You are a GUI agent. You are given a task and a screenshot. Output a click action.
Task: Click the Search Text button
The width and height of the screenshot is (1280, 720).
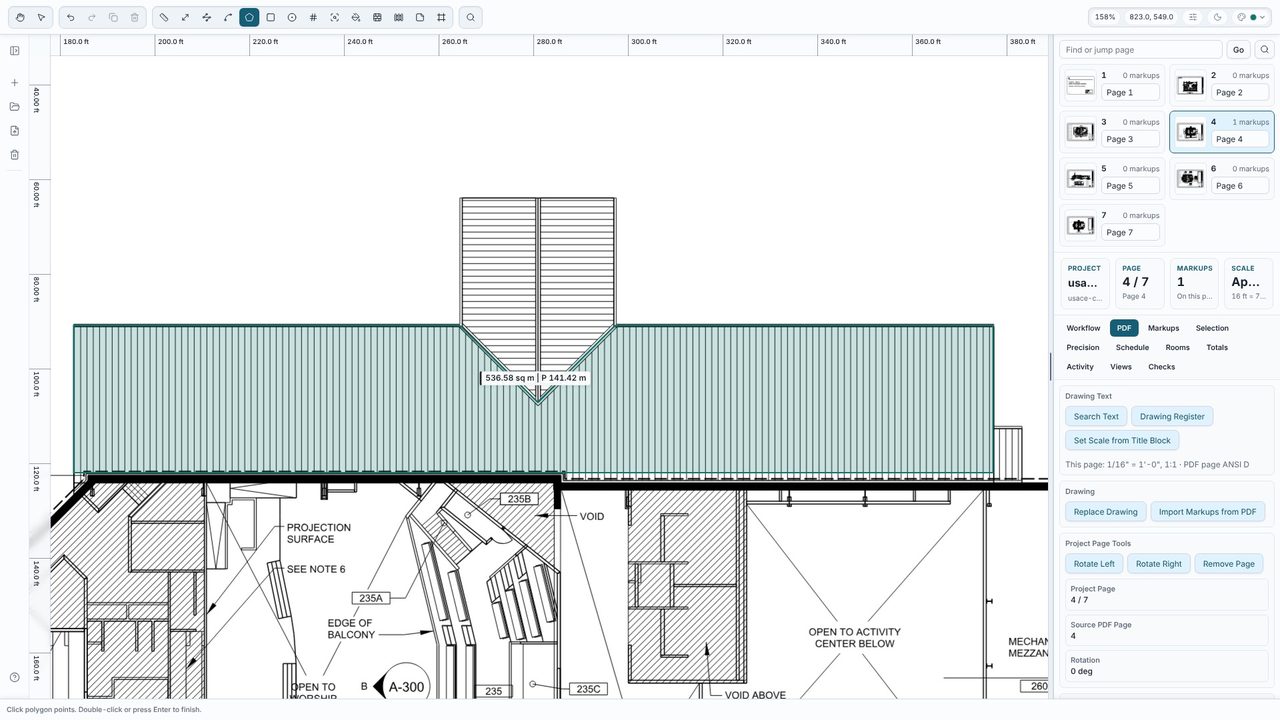(1096, 416)
